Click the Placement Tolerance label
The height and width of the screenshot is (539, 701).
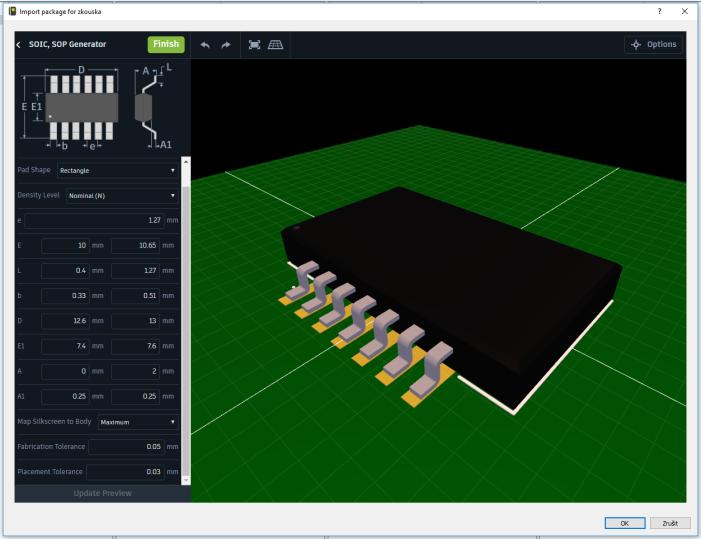coord(50,472)
